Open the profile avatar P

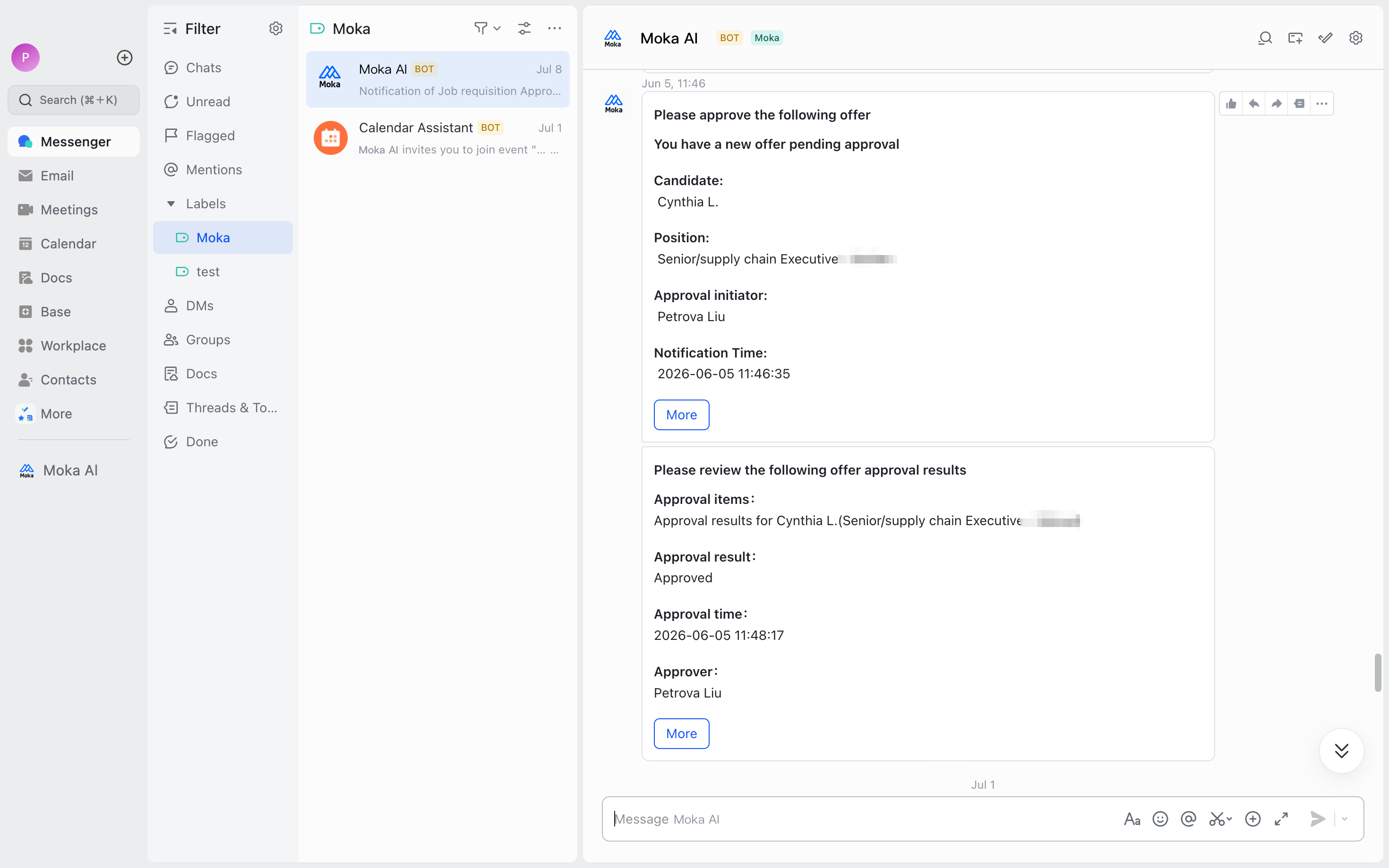coord(25,58)
